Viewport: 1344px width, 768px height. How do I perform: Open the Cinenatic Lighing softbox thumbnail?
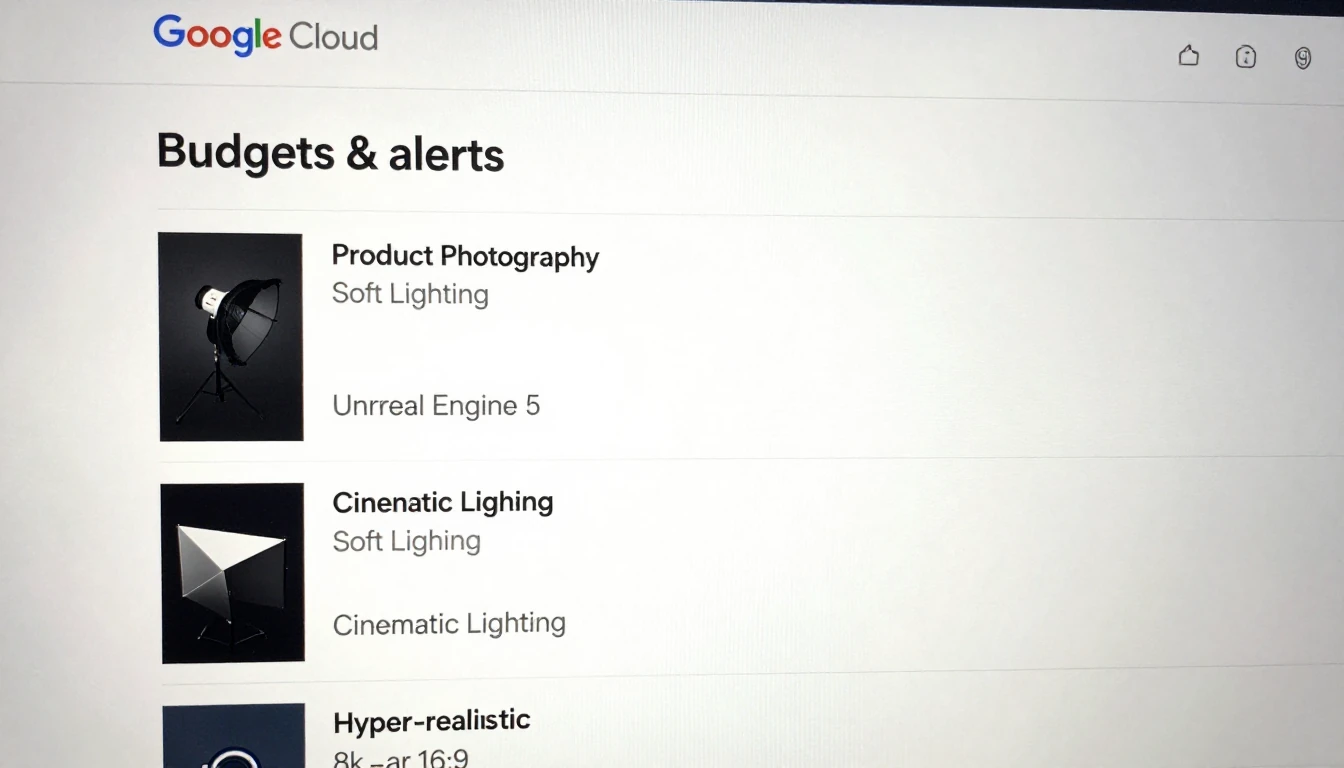click(x=233, y=573)
